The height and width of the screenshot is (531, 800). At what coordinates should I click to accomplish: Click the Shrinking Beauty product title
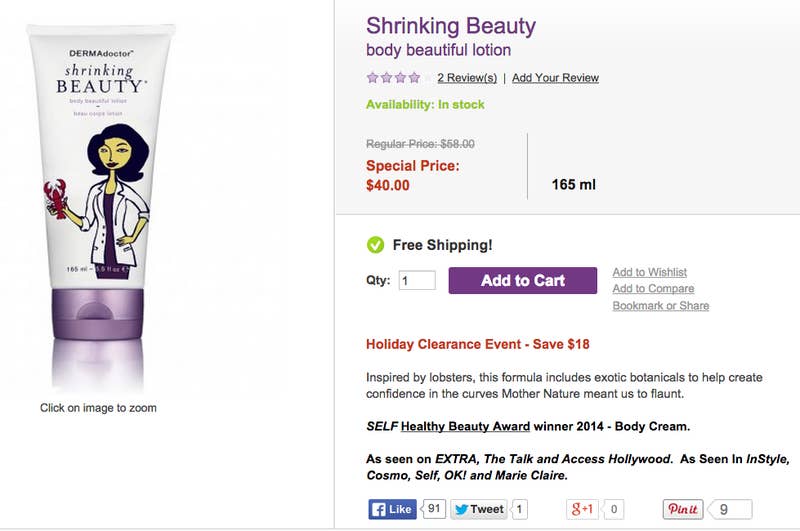450,26
